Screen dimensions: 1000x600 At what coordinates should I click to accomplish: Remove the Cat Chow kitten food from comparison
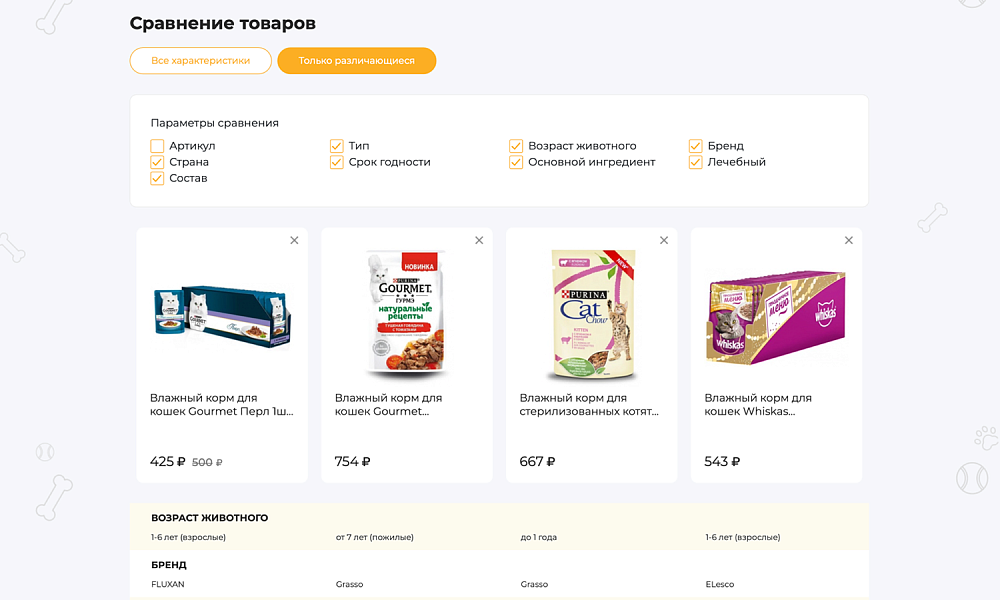(664, 240)
